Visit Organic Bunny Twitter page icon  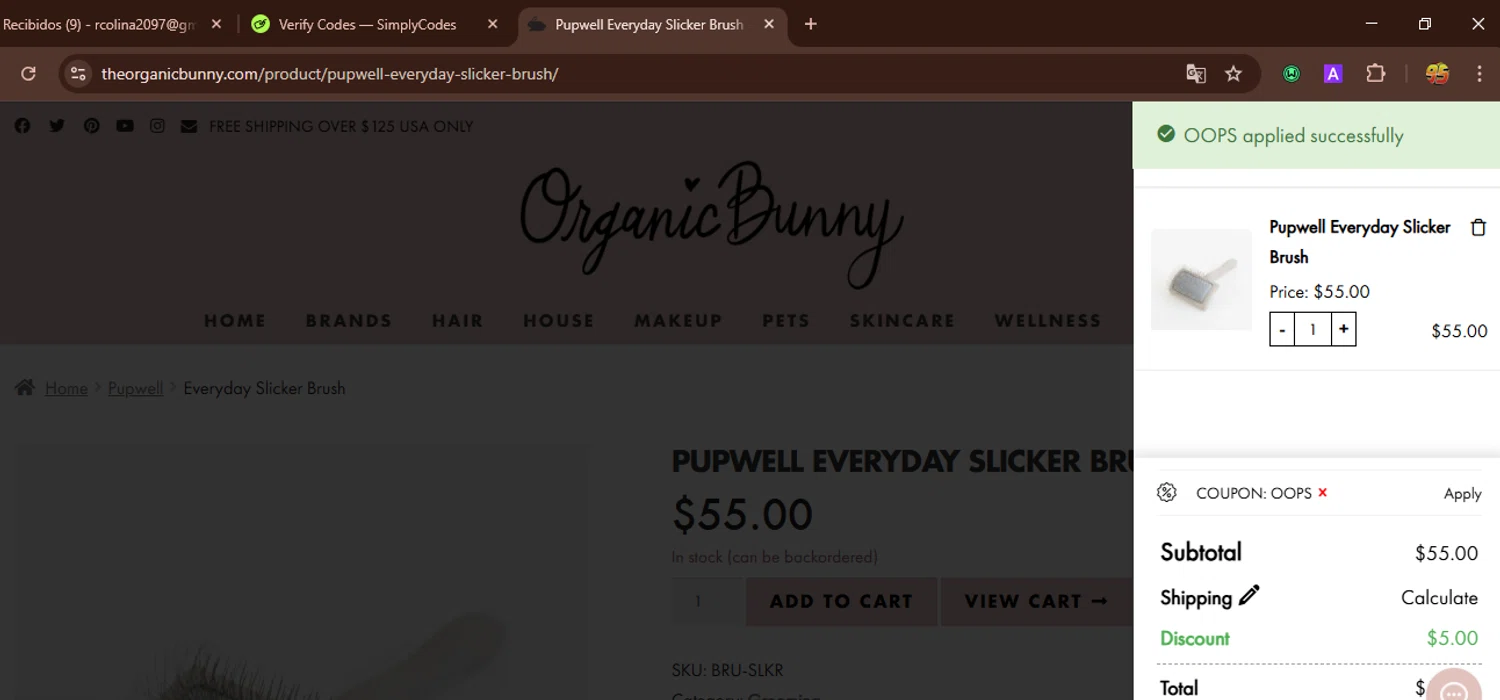point(57,126)
